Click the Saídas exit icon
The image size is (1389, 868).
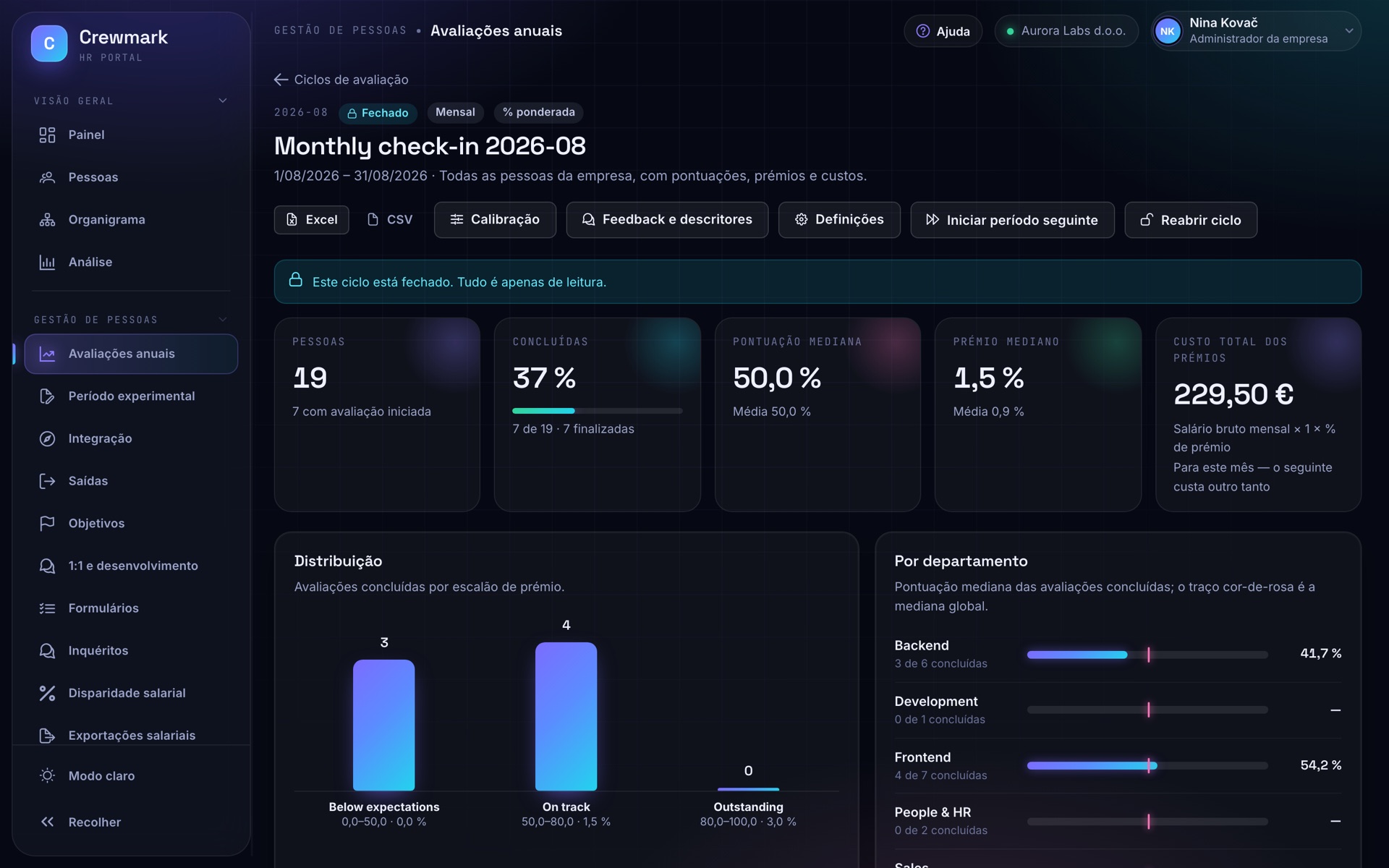tap(47, 481)
